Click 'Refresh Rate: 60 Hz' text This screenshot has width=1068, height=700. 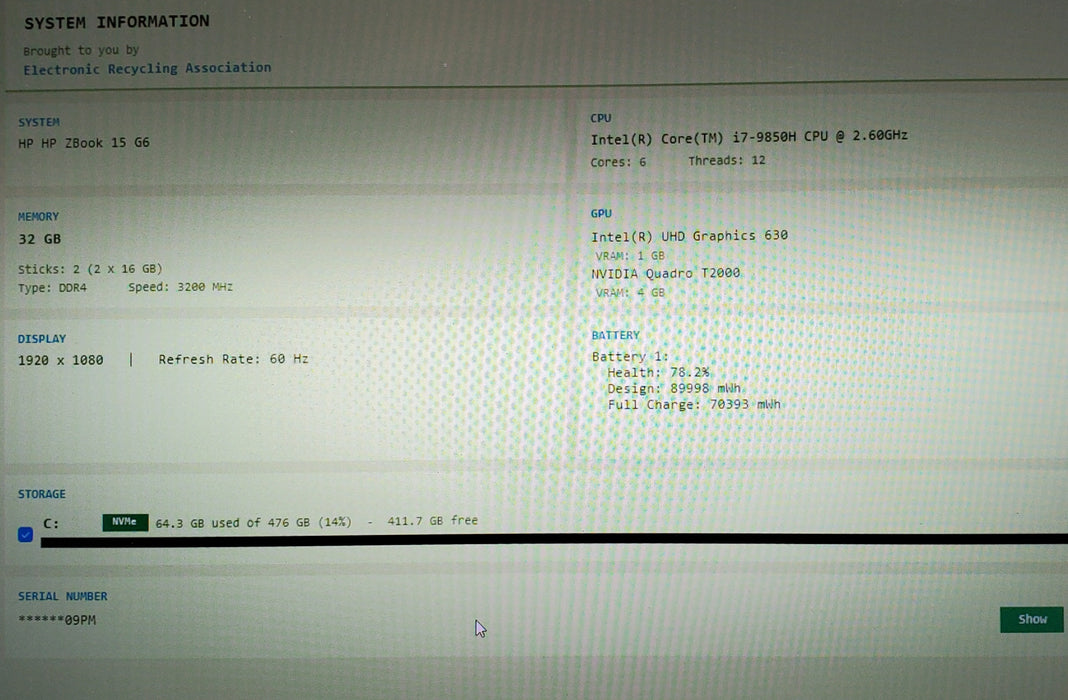234,359
